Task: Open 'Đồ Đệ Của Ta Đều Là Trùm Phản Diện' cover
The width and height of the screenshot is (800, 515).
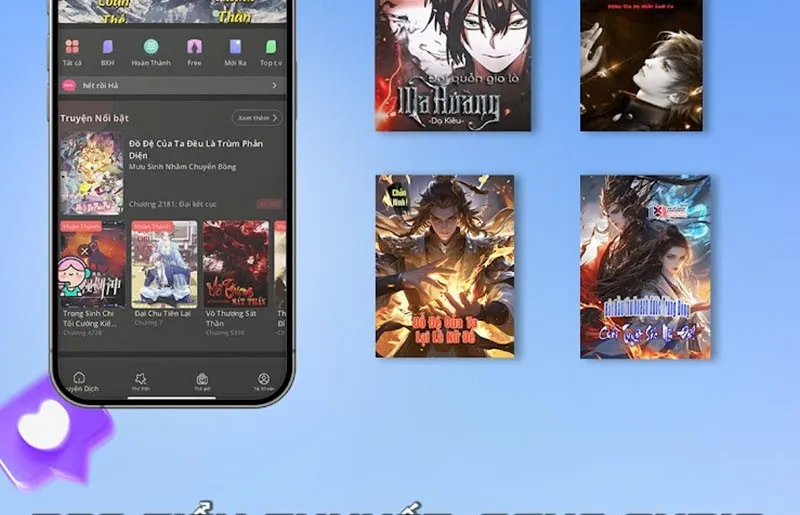Action: coord(92,174)
